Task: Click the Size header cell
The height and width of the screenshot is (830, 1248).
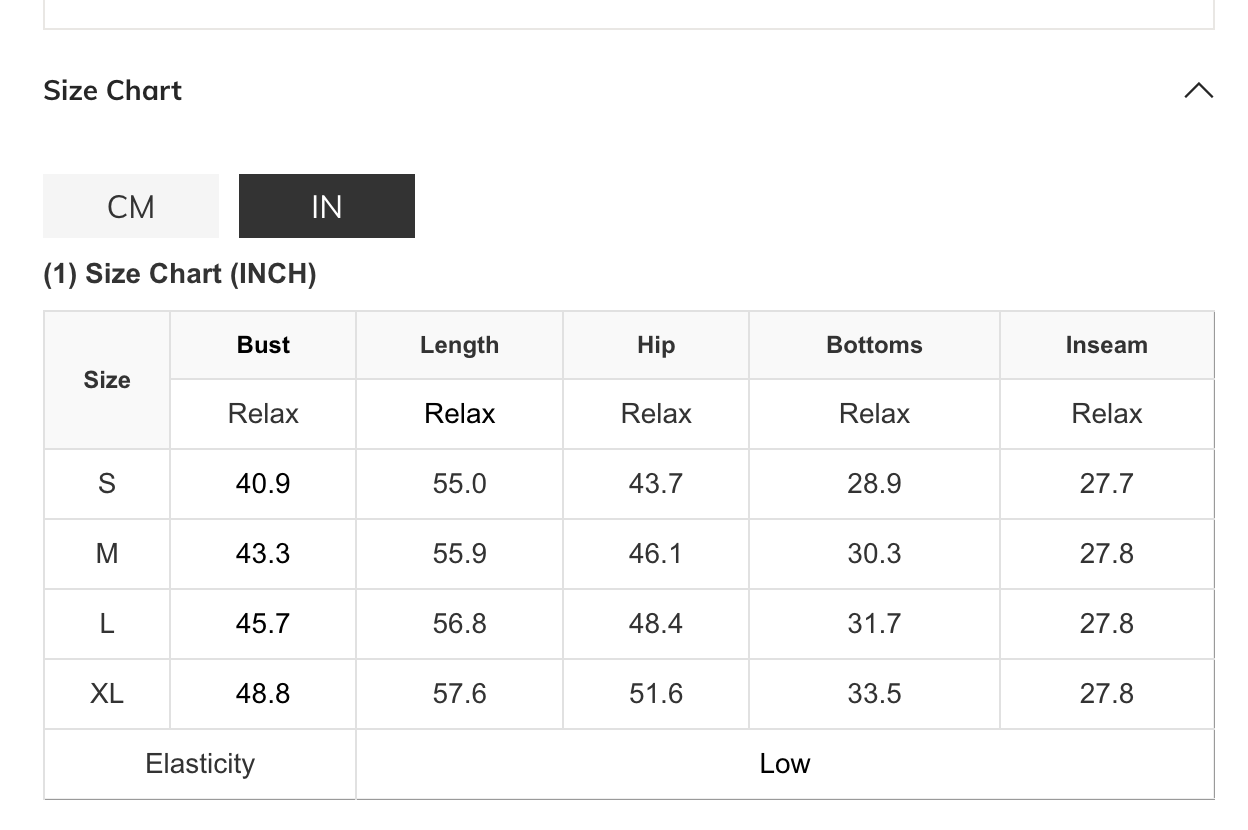Action: [x=107, y=380]
